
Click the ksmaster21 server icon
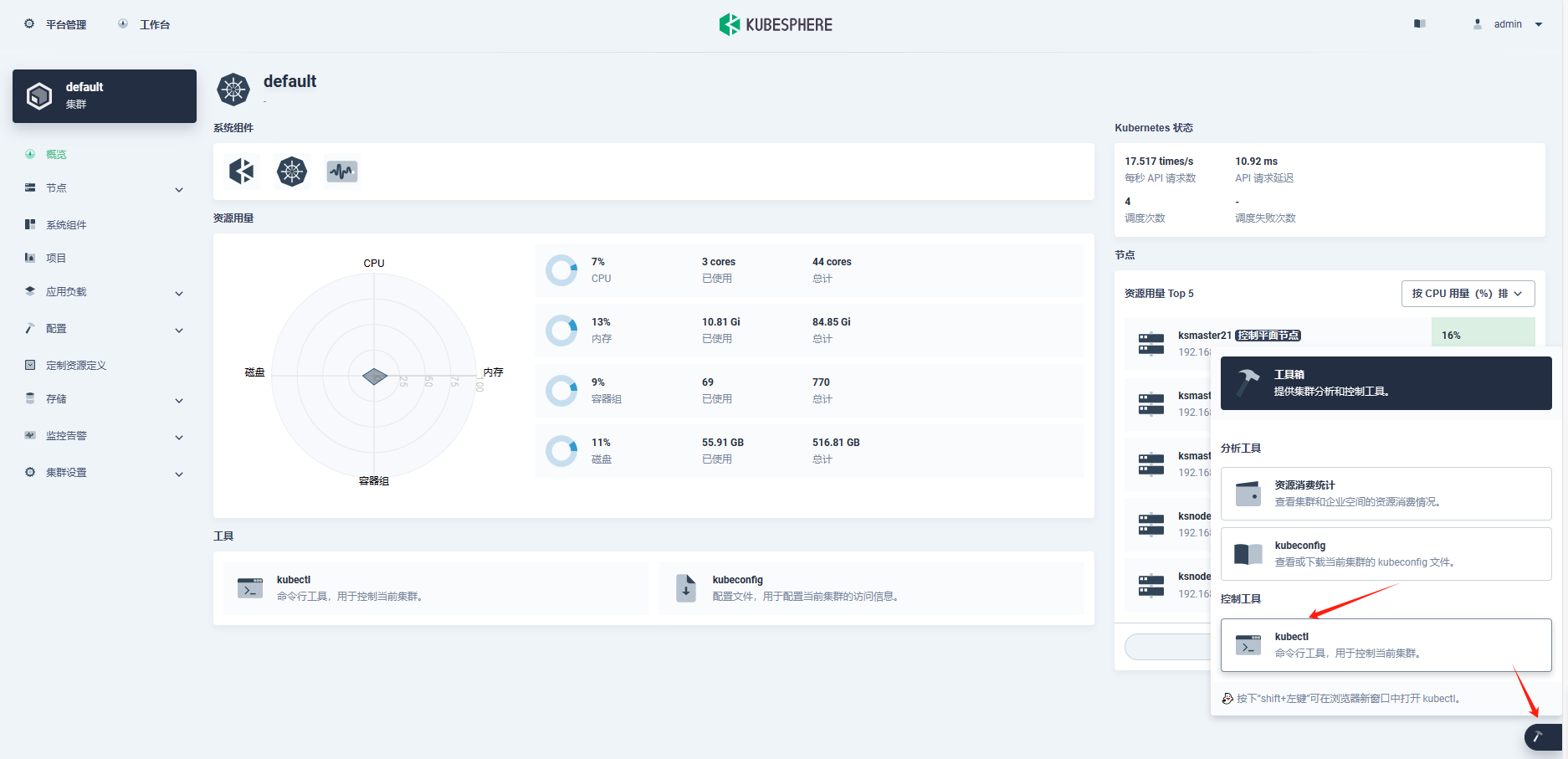point(1151,343)
